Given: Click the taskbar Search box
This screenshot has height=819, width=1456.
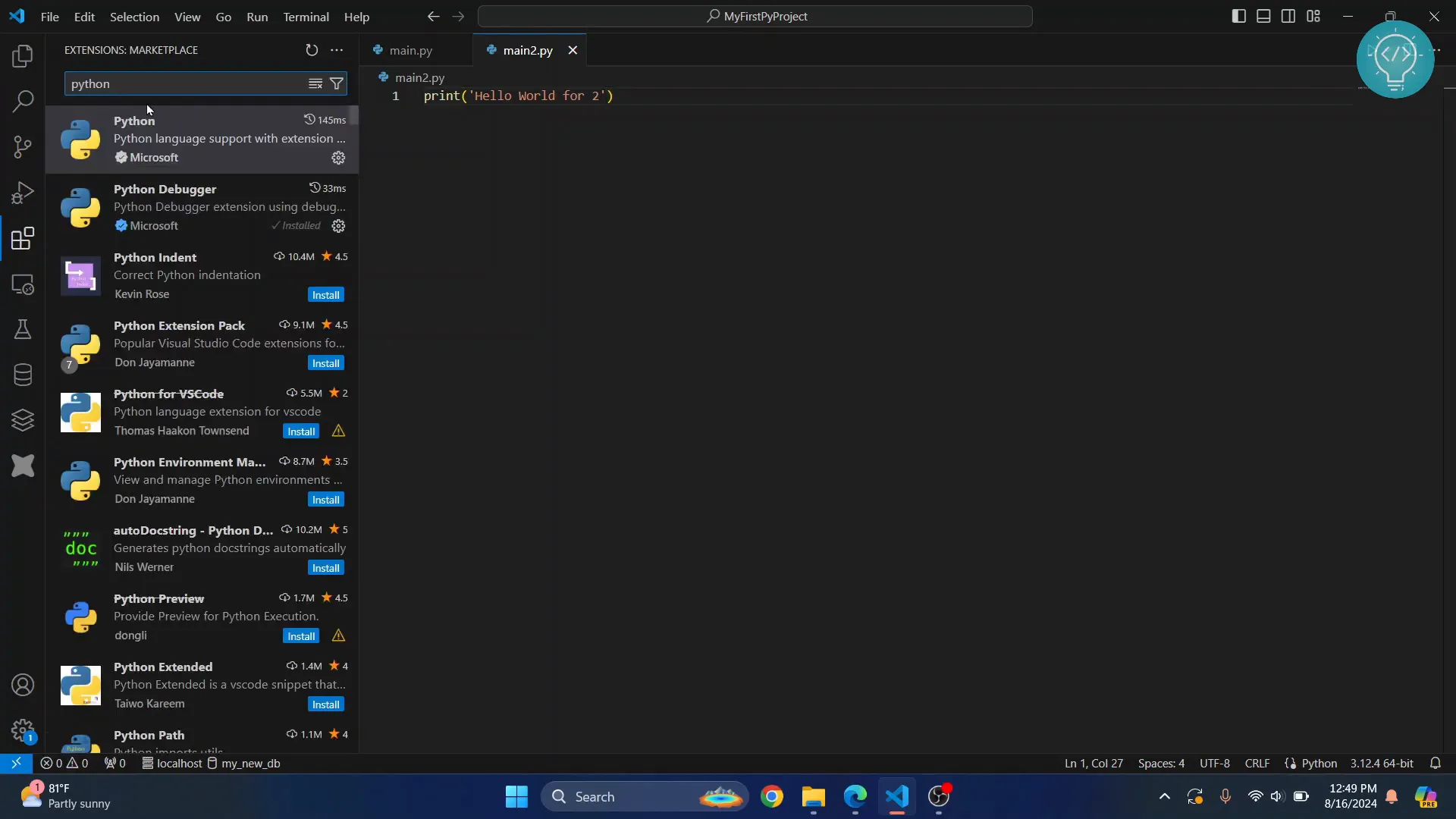Looking at the screenshot, I should coord(645,796).
